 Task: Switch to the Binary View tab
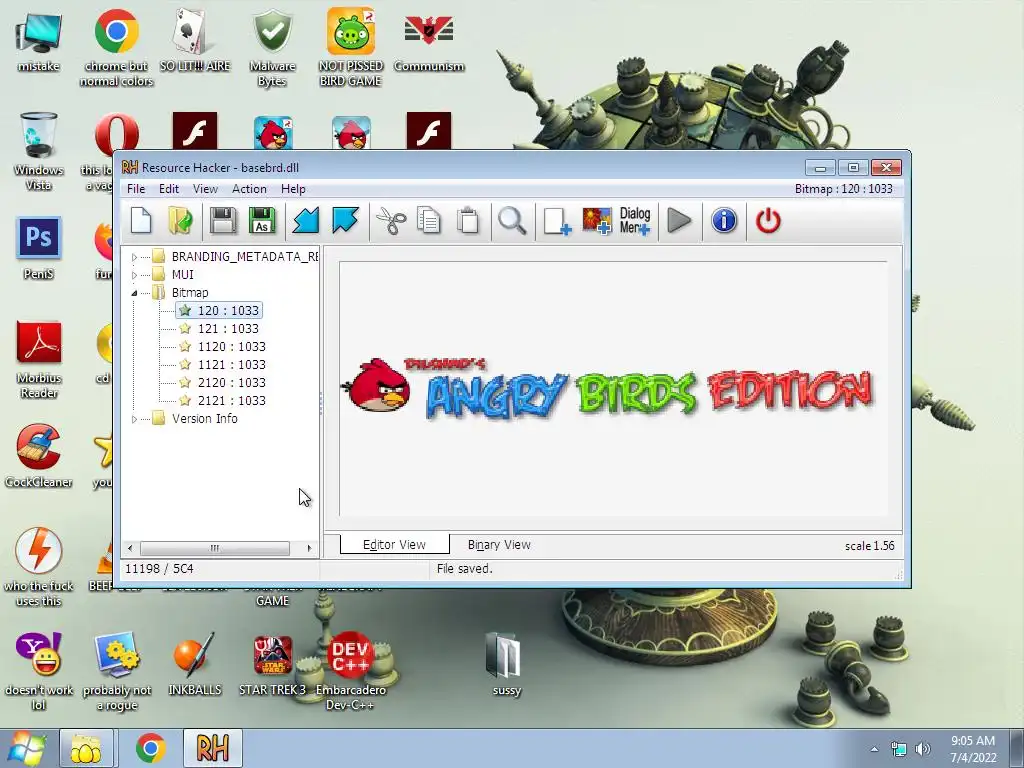(499, 545)
